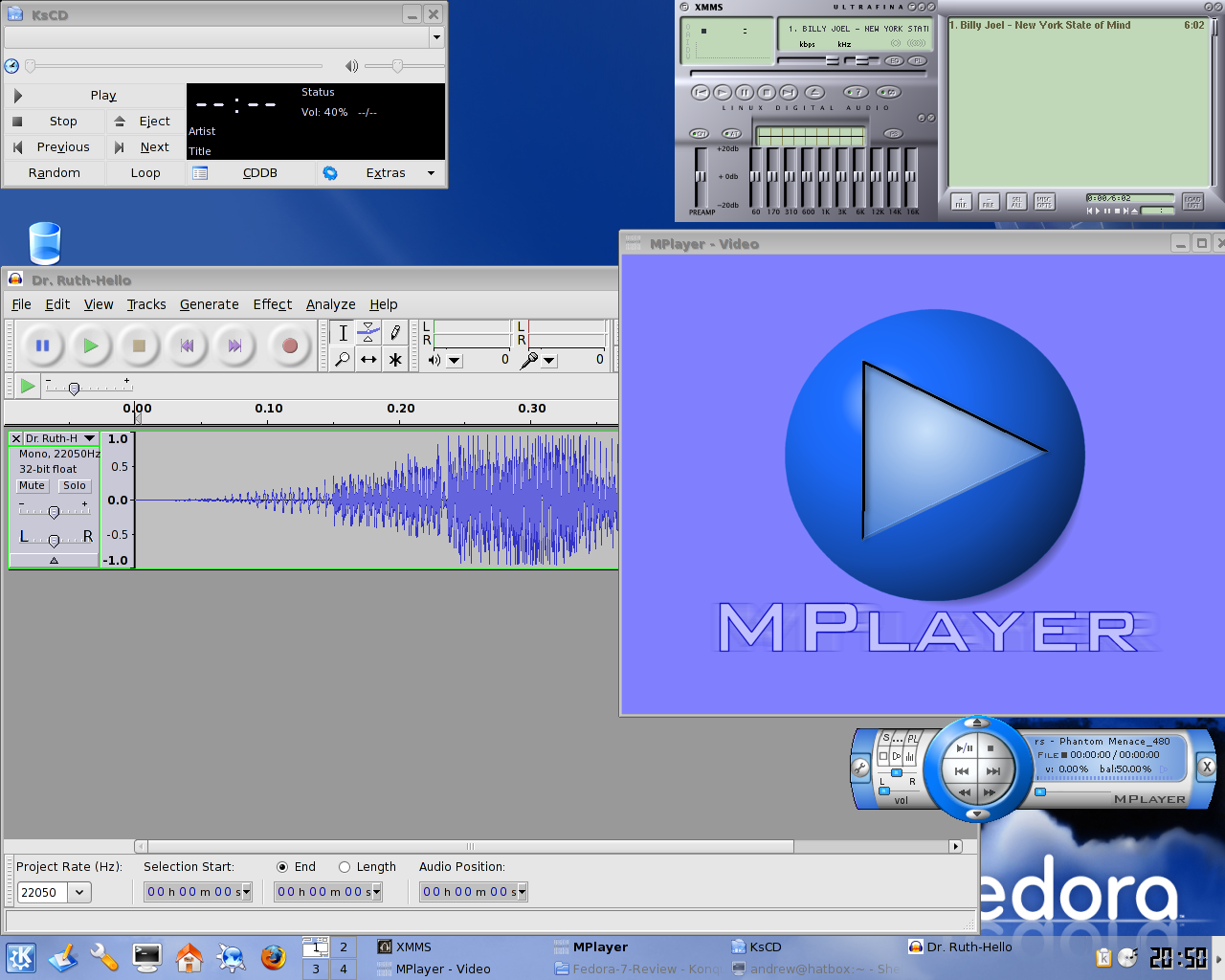Click XMMS main window eject button
The image size is (1225, 980).
click(814, 93)
